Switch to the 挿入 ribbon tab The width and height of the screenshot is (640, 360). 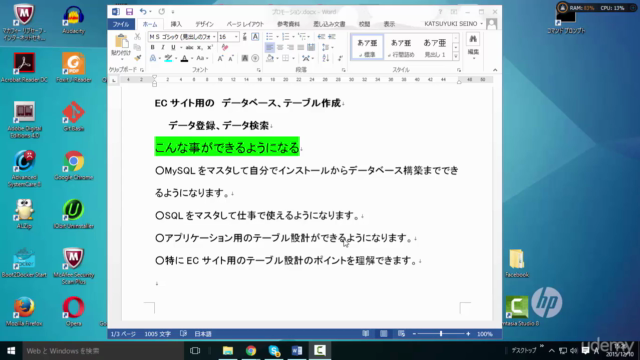tap(176, 24)
